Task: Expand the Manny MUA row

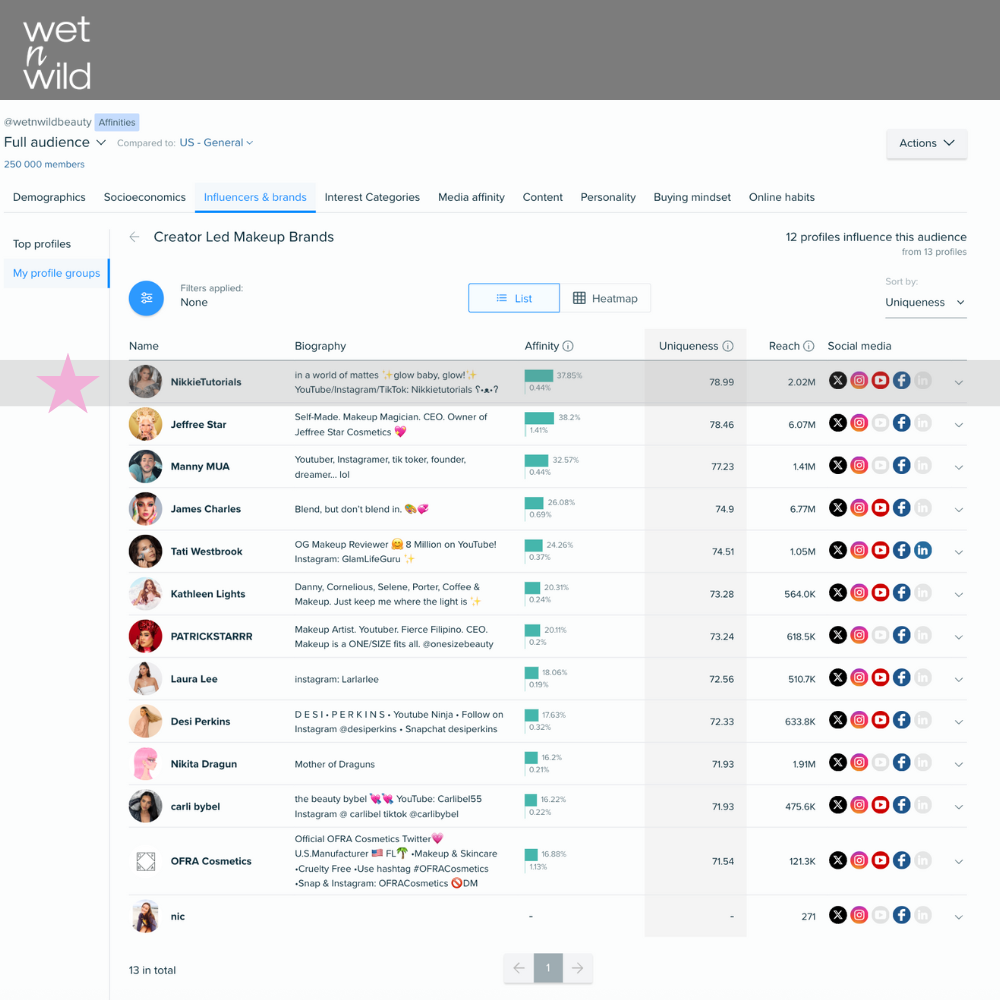Action: 959,467
